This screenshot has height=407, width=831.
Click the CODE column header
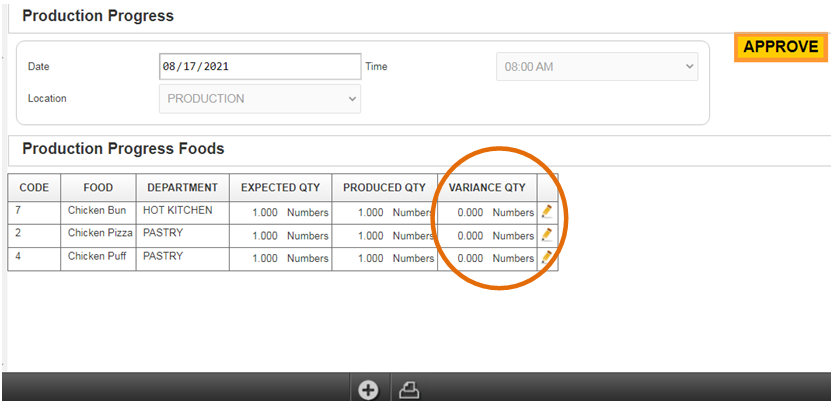coord(34,188)
